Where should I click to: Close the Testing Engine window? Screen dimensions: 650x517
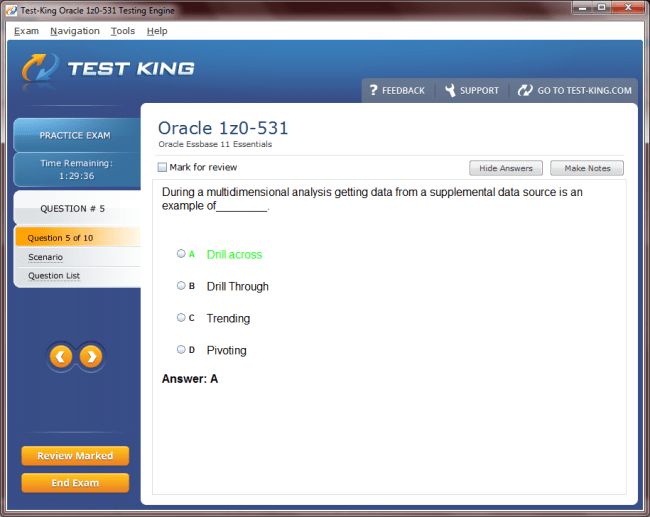(628, 7)
